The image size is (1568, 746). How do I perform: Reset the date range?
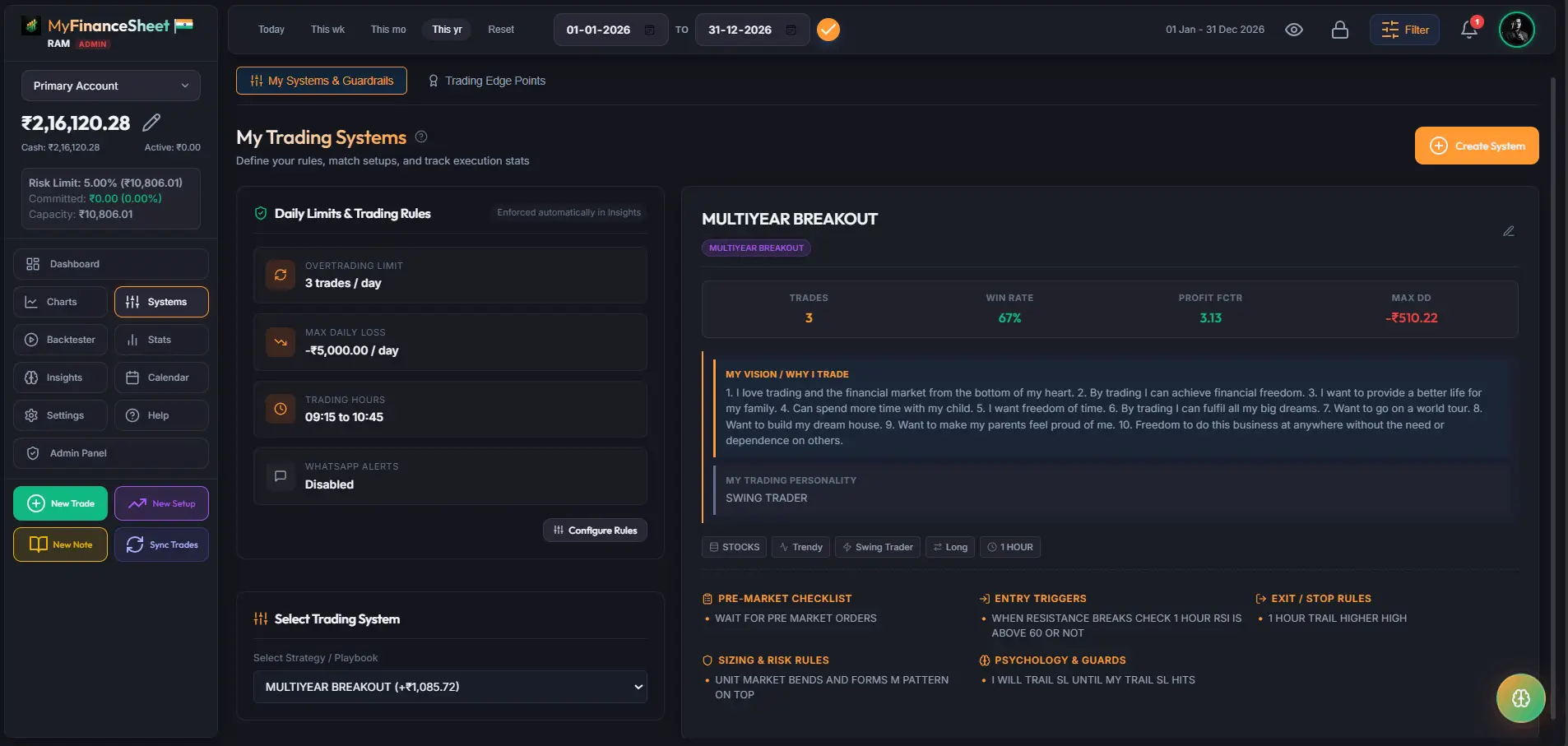pos(501,30)
